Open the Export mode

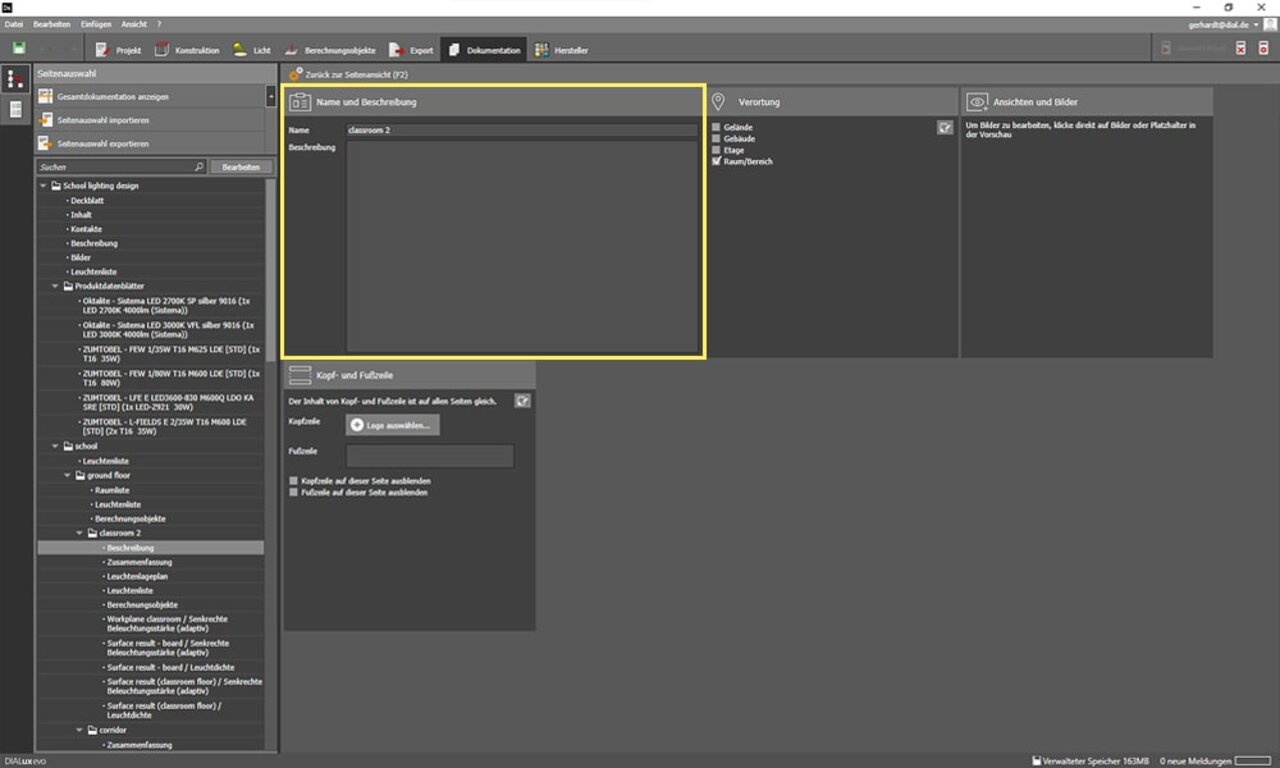411,50
